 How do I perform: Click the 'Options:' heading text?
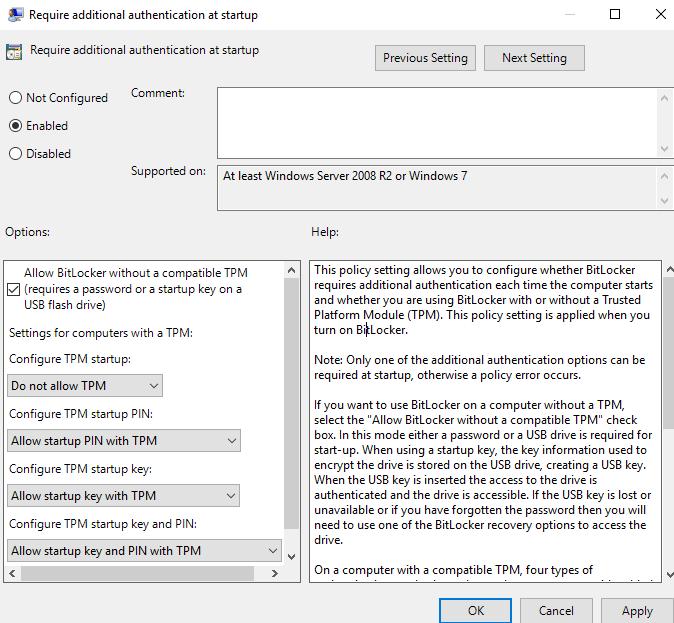(x=28, y=232)
